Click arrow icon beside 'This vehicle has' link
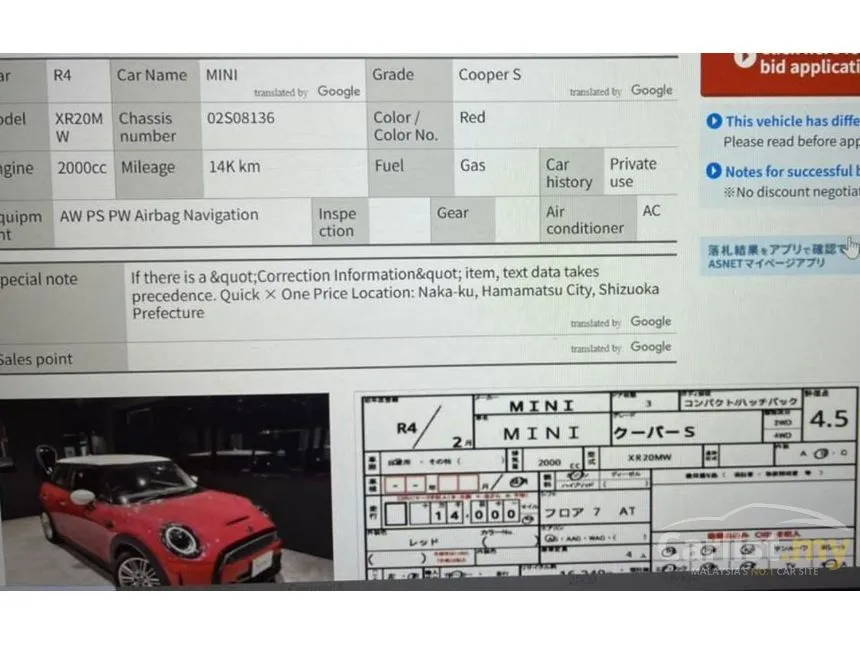Viewport: 860px width, 645px height. [x=714, y=121]
